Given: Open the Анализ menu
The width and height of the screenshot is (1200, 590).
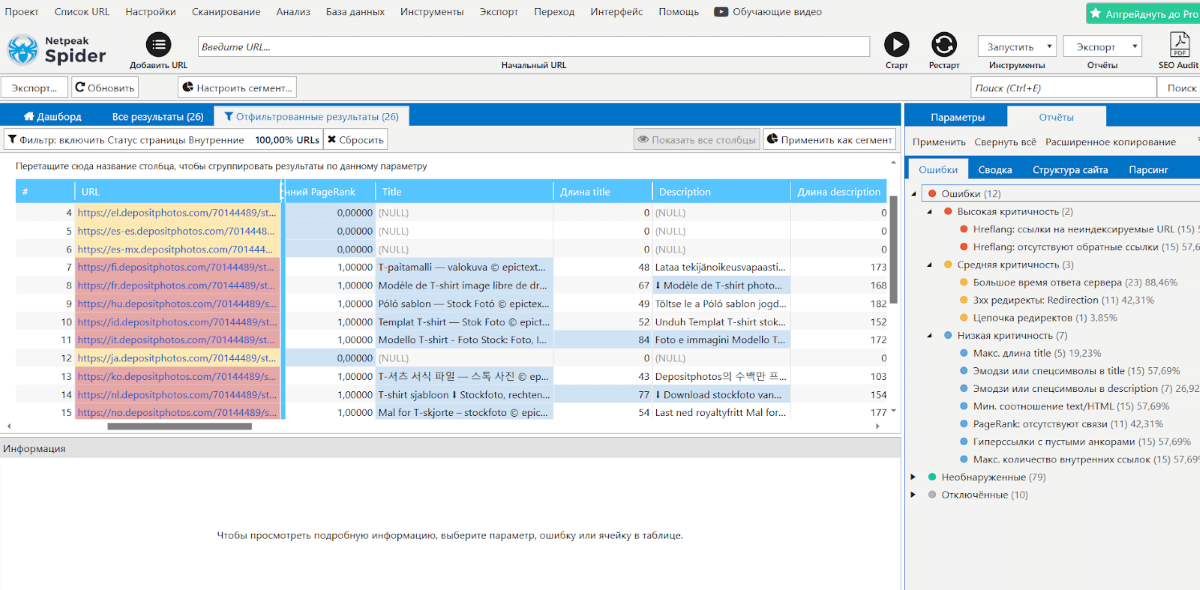Looking at the screenshot, I should click(293, 12).
